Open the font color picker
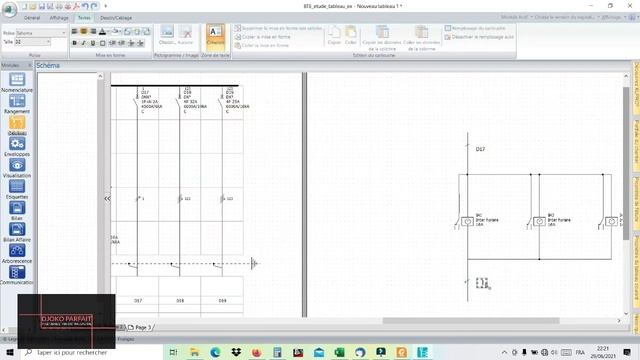This screenshot has width=640, height=360. pos(102,31)
